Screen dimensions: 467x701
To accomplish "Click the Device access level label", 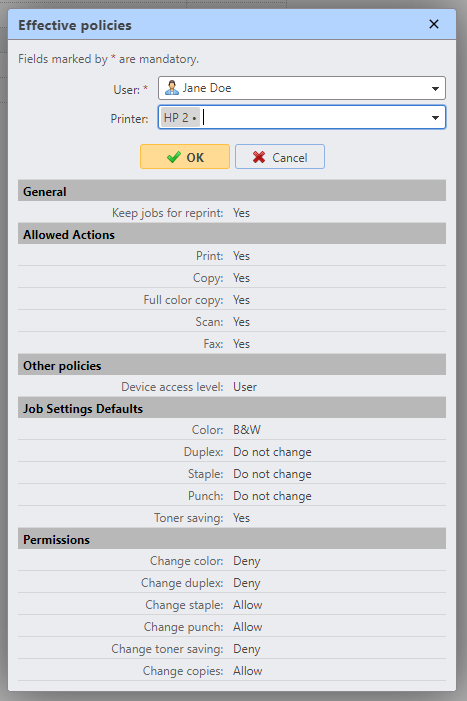I will tap(172, 387).
